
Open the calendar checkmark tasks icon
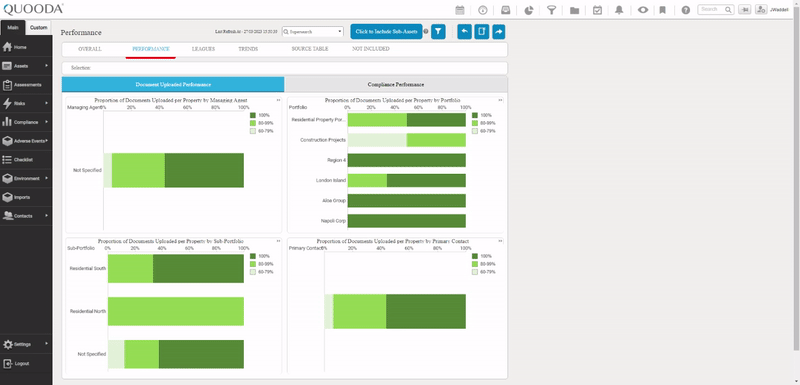point(597,10)
